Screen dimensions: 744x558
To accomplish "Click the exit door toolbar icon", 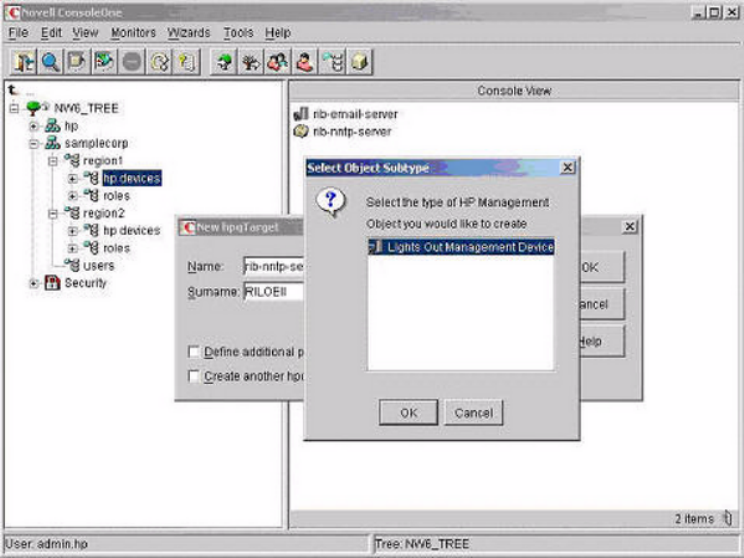I will (x=24, y=62).
